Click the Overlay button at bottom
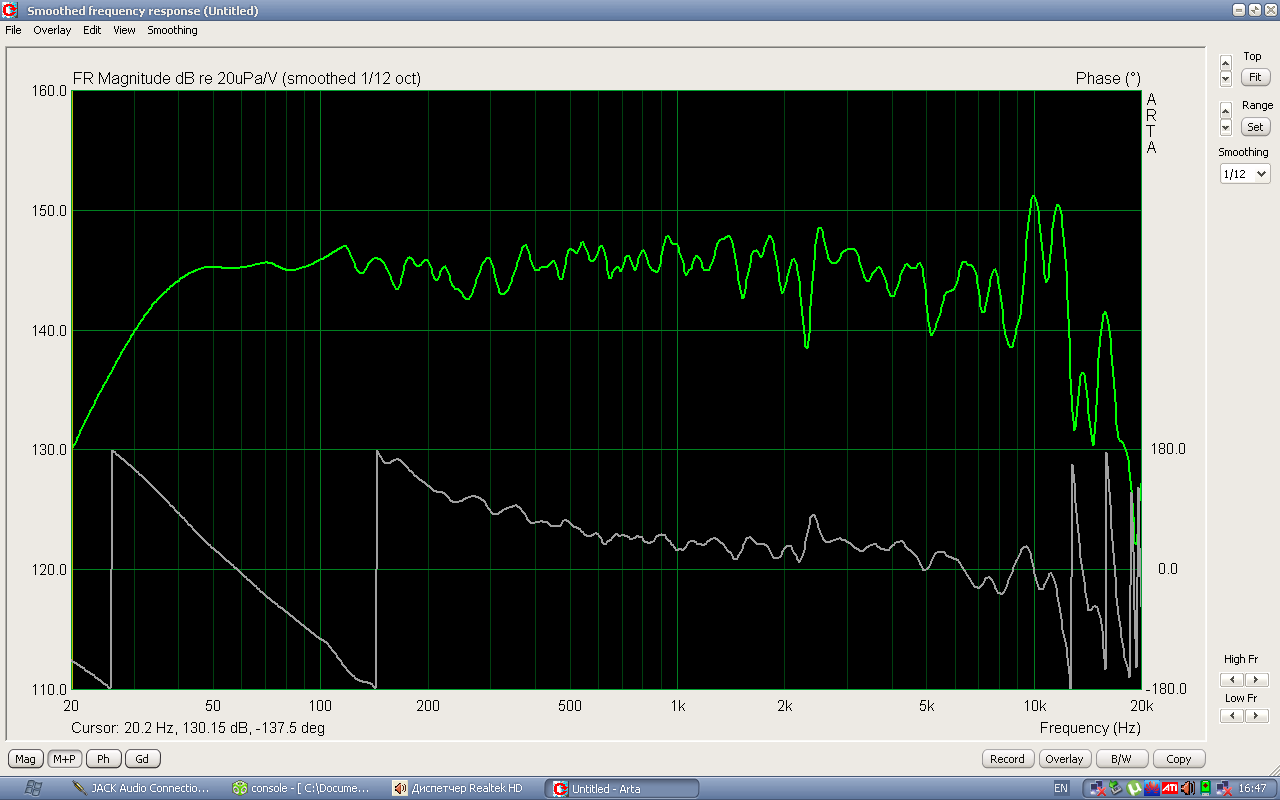The image size is (1280, 800). click(1064, 759)
